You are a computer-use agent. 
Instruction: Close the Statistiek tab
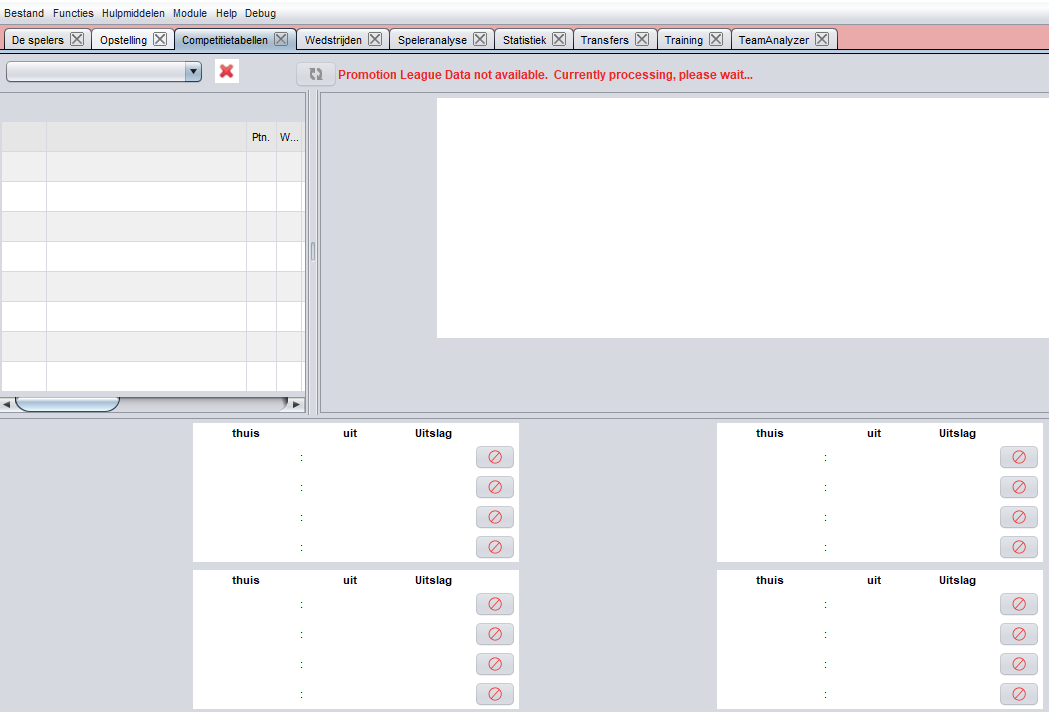559,39
